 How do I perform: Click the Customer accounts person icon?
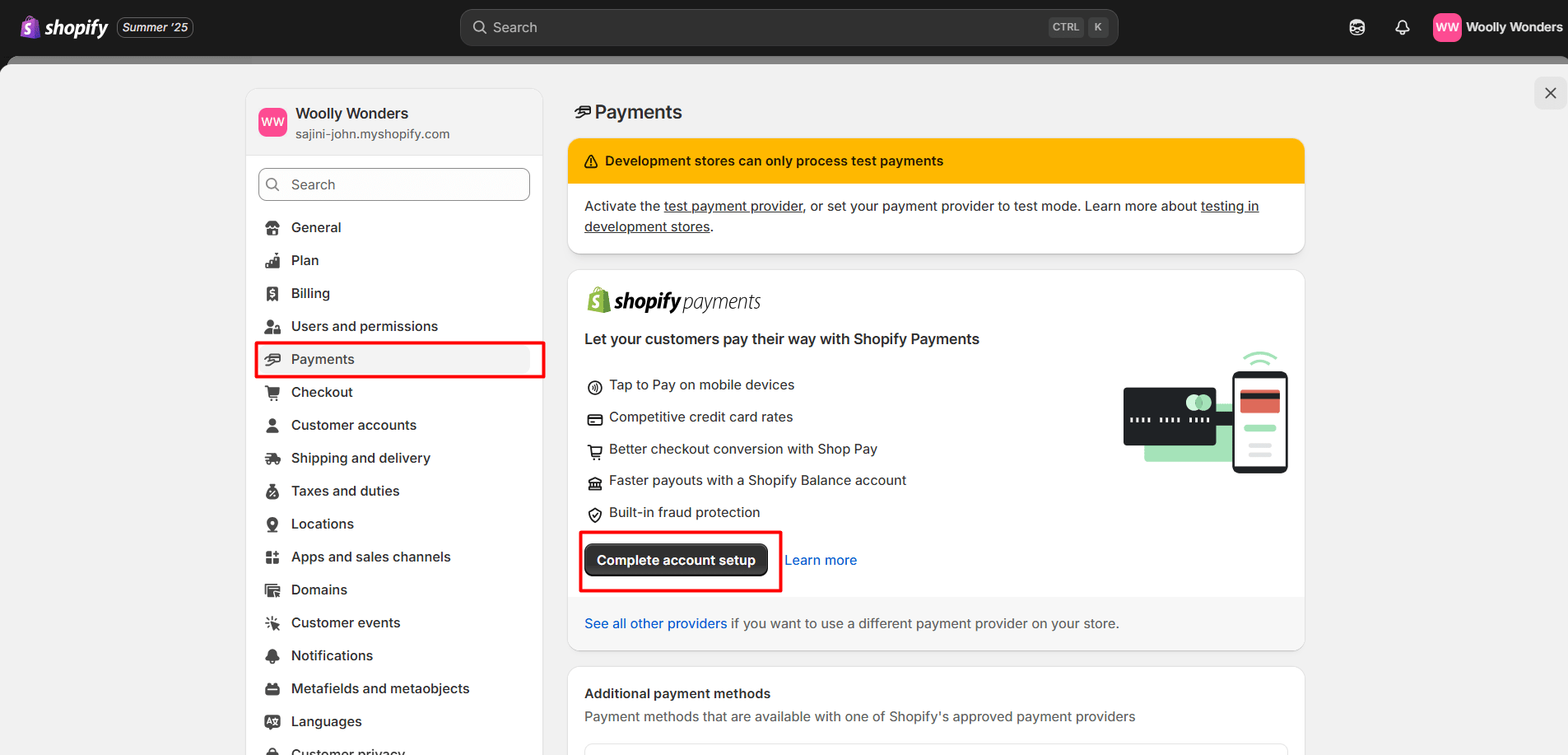272,426
